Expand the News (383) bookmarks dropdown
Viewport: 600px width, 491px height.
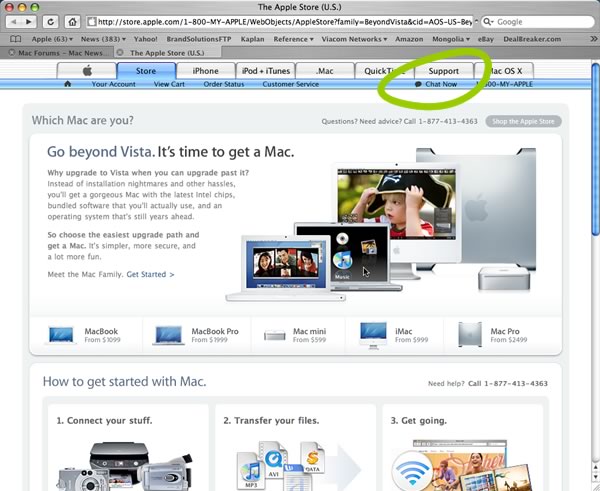[x=103, y=39]
